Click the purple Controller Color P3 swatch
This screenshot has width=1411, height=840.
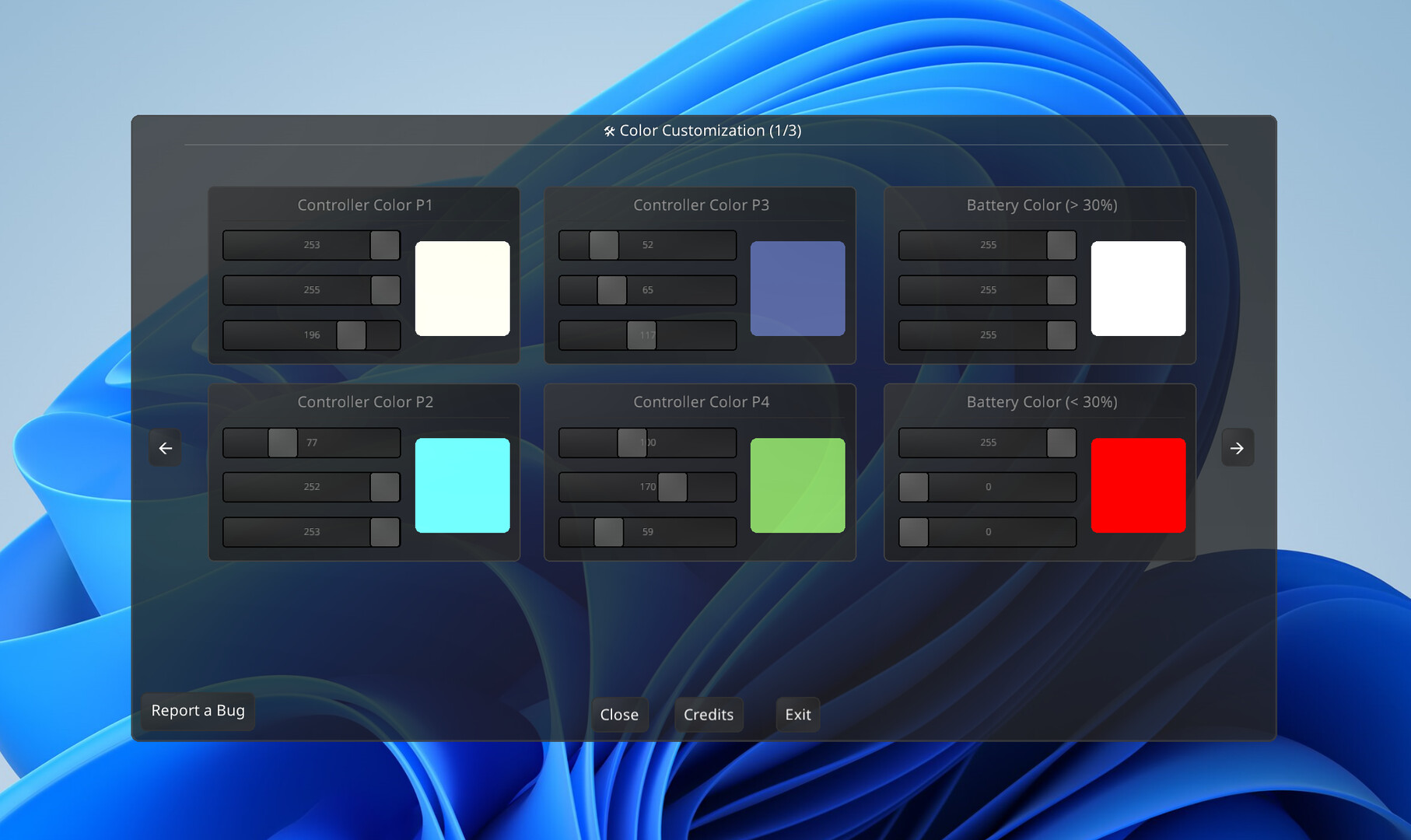tap(797, 289)
